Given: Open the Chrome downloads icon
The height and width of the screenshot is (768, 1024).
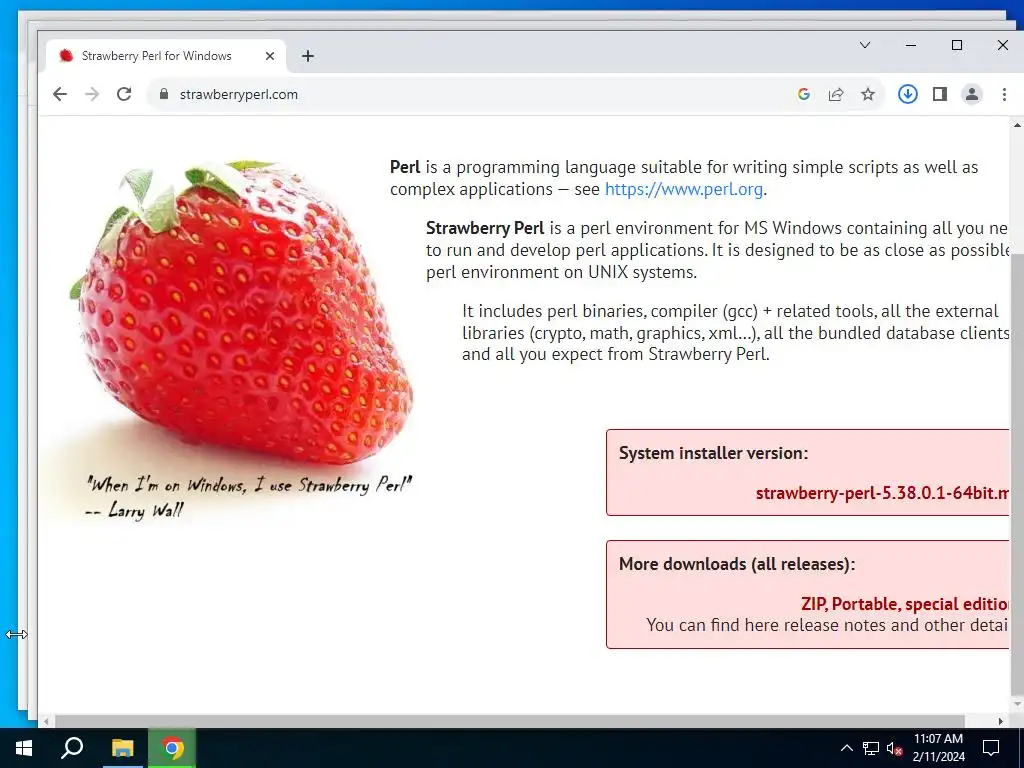Looking at the screenshot, I should pos(908,94).
